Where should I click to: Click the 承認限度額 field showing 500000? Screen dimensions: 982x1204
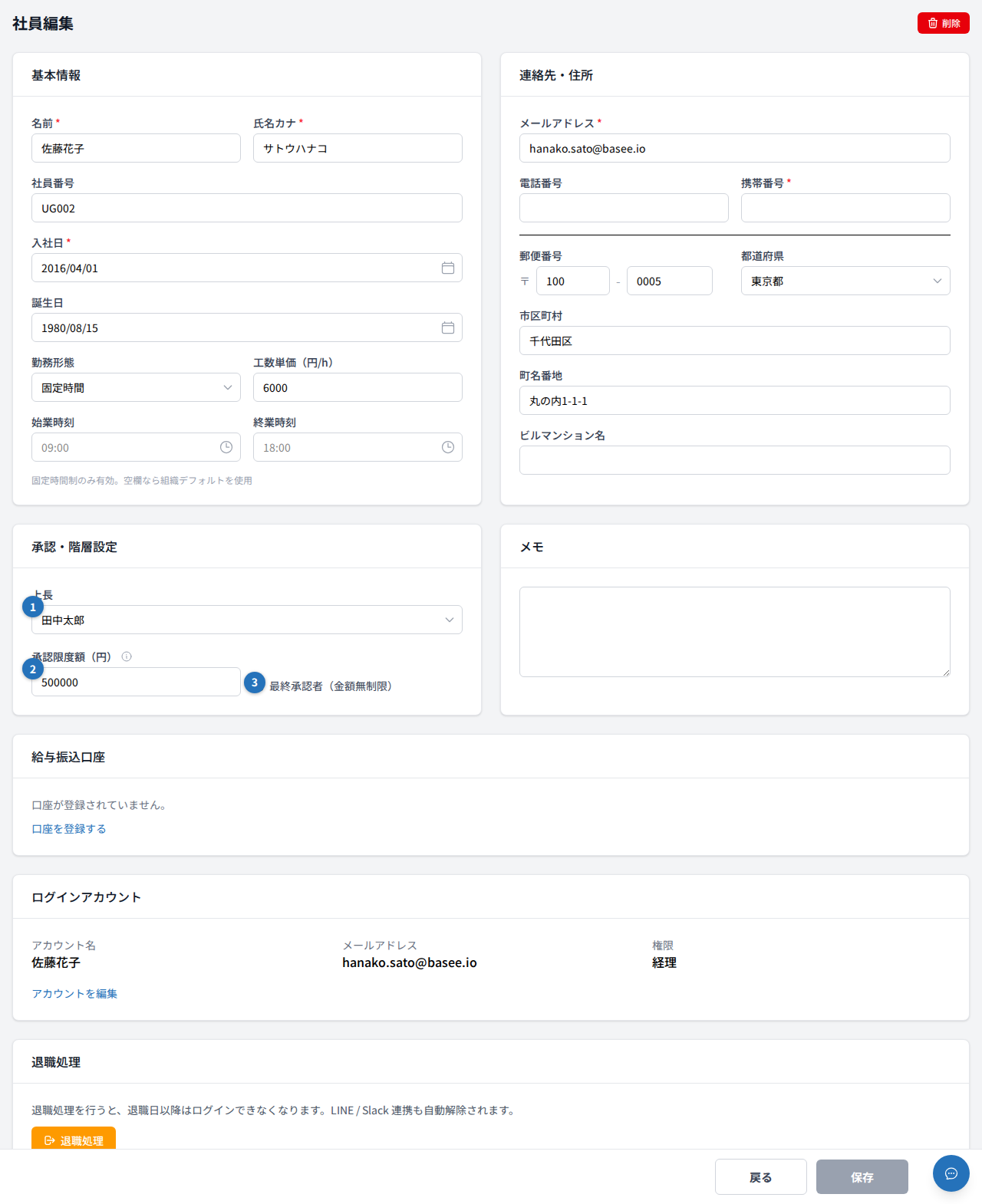136,682
